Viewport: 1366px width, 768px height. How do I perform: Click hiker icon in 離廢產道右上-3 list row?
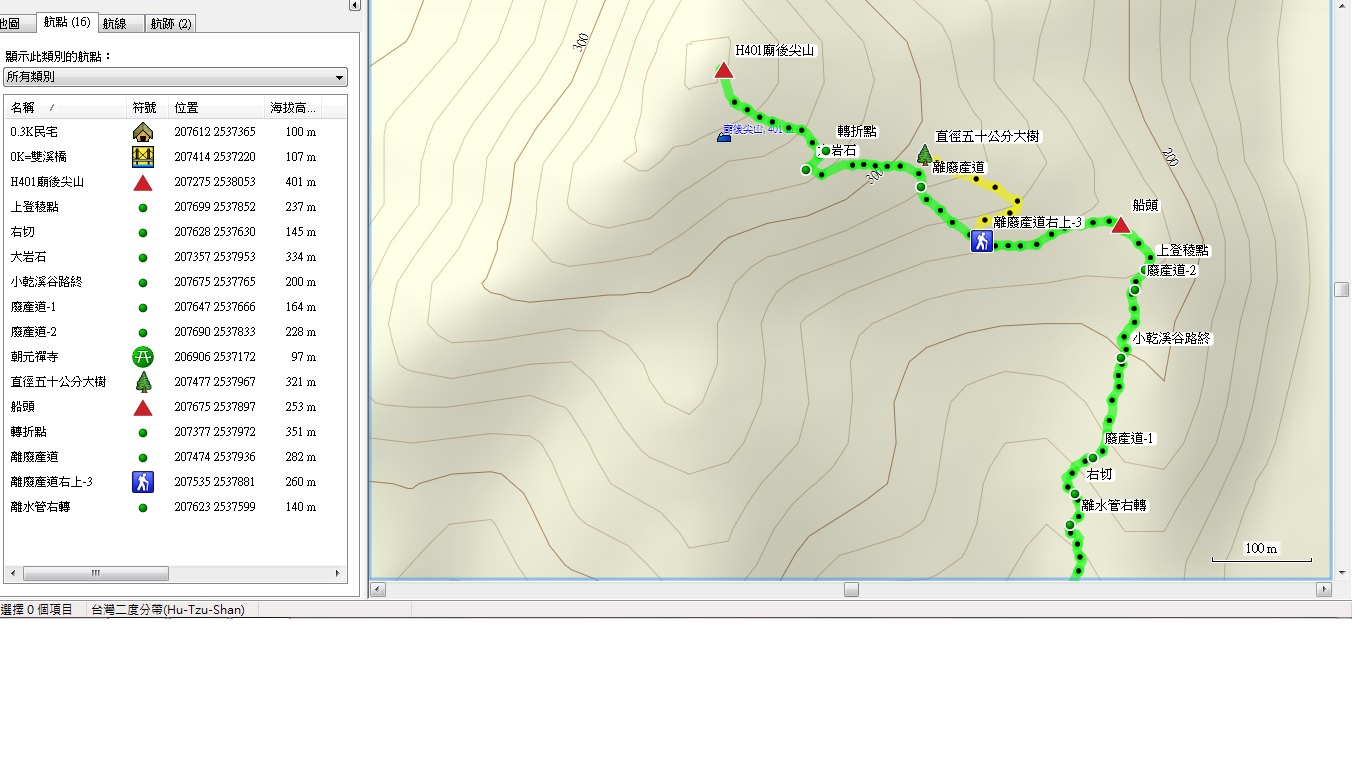[x=143, y=481]
